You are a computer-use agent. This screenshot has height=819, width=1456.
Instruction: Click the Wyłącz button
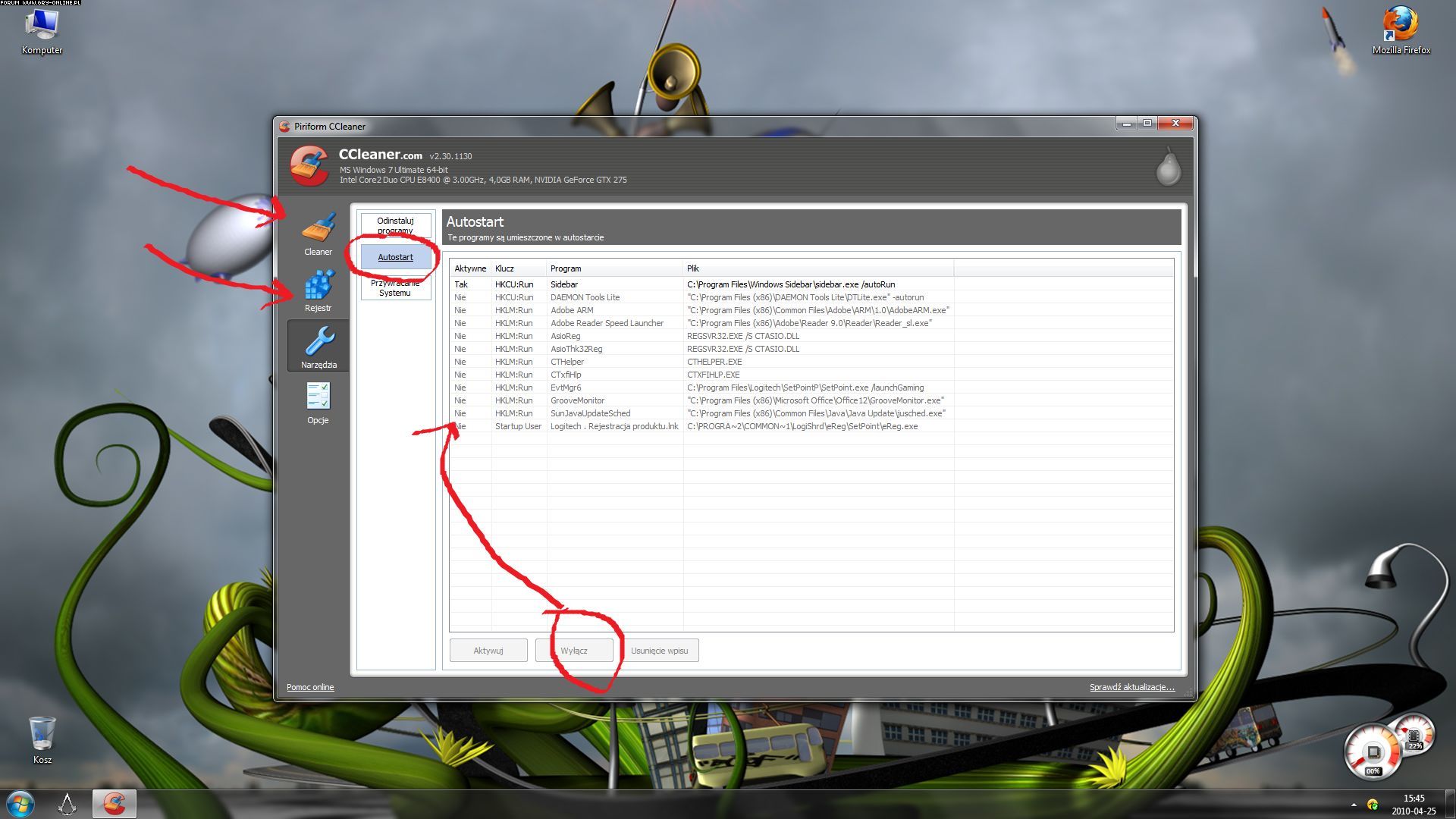[x=574, y=651]
